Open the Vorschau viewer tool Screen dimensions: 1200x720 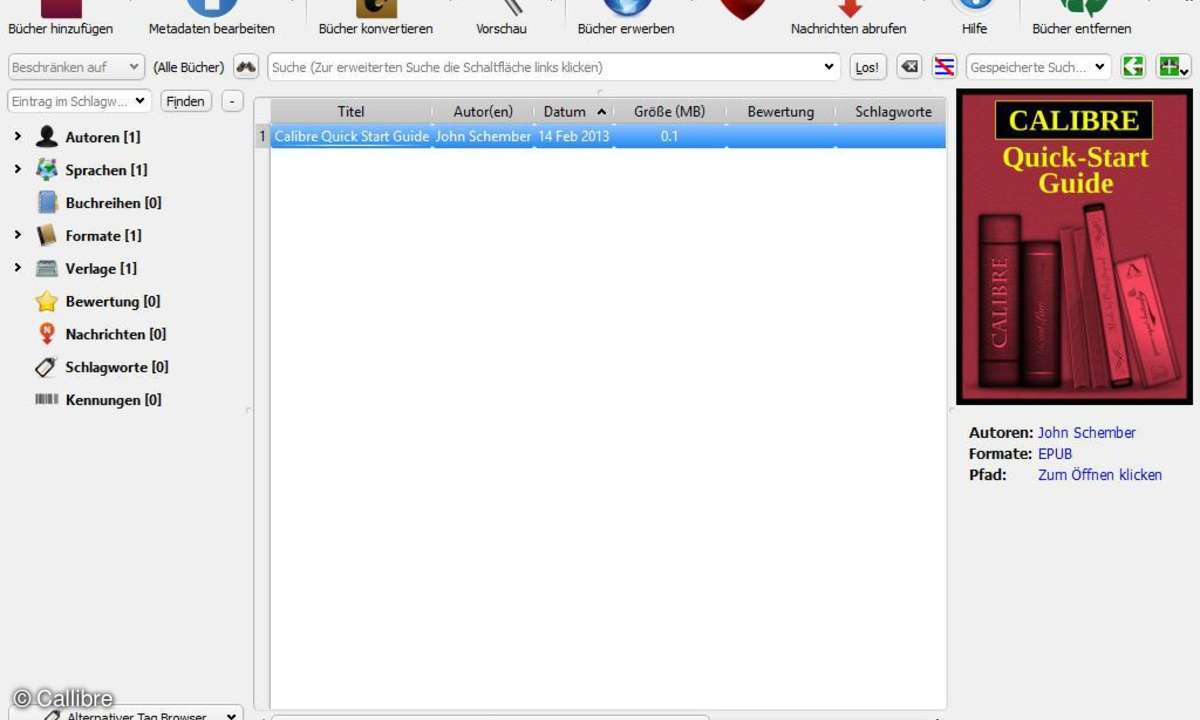pyautogui.click(x=501, y=18)
